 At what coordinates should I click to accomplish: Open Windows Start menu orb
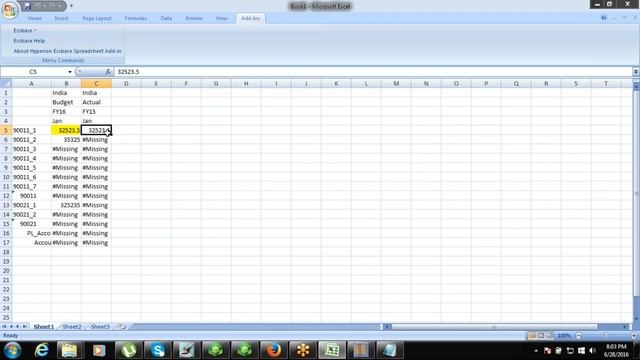pyautogui.click(x=12, y=350)
